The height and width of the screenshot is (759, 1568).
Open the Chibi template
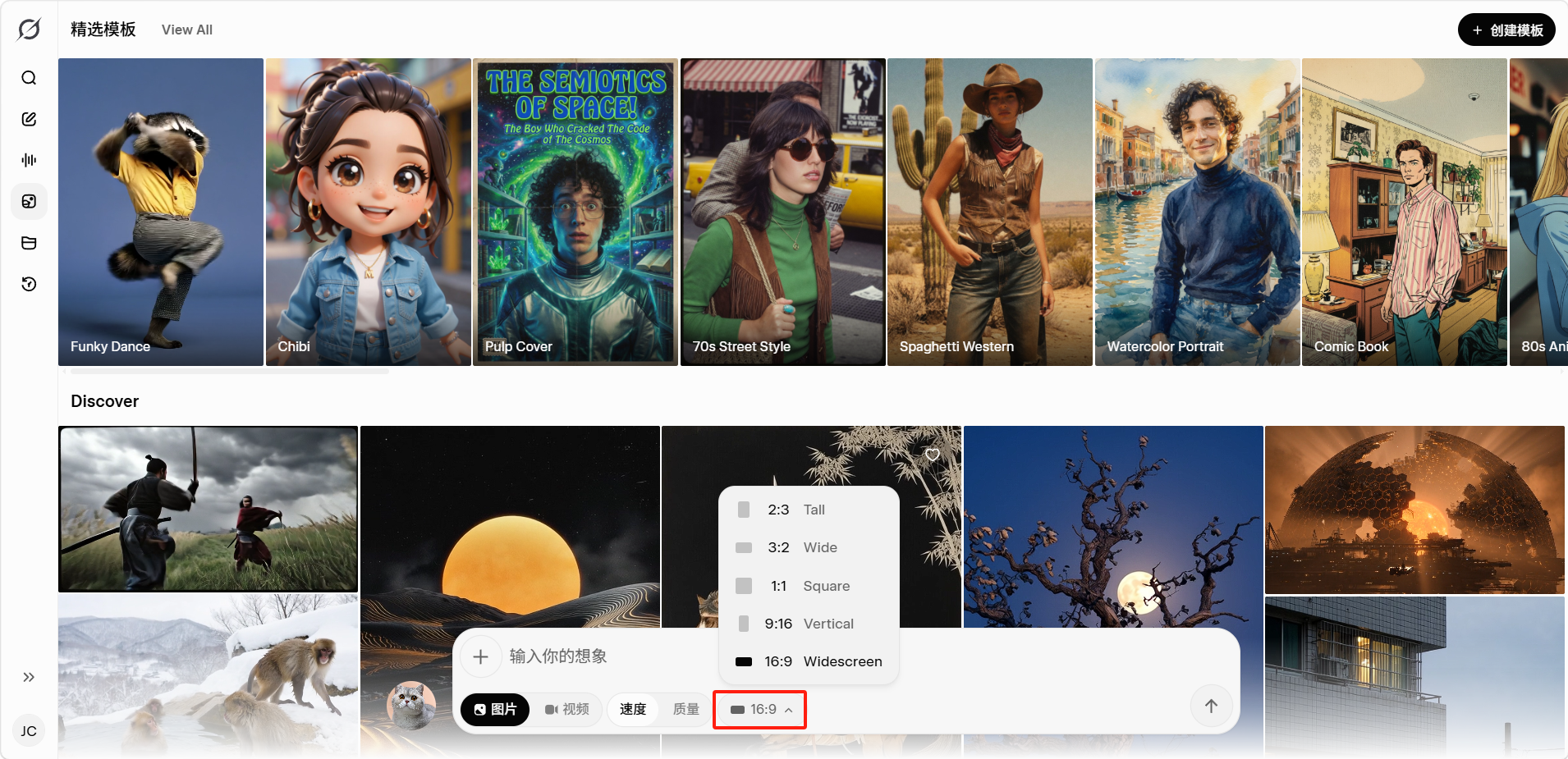click(369, 212)
